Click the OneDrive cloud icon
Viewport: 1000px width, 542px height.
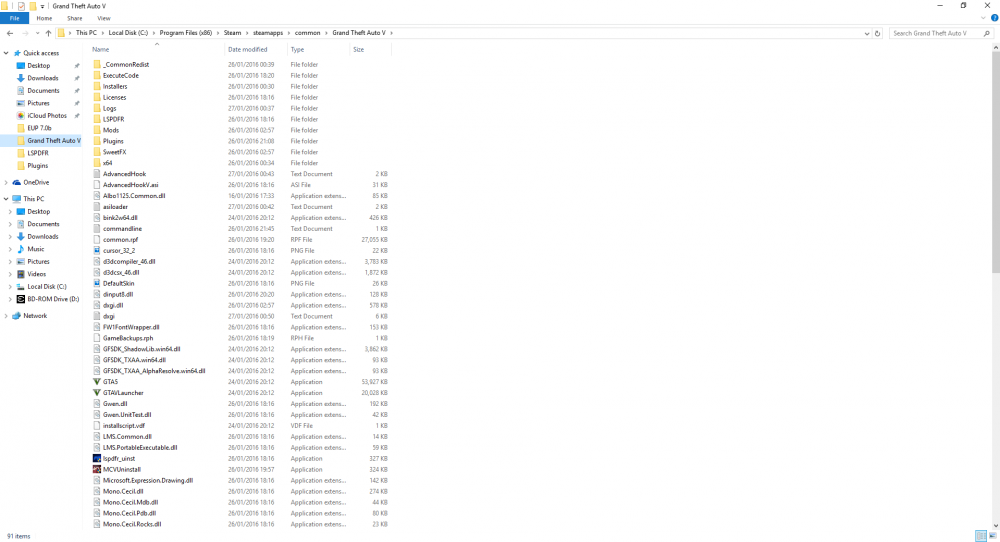click(x=17, y=182)
